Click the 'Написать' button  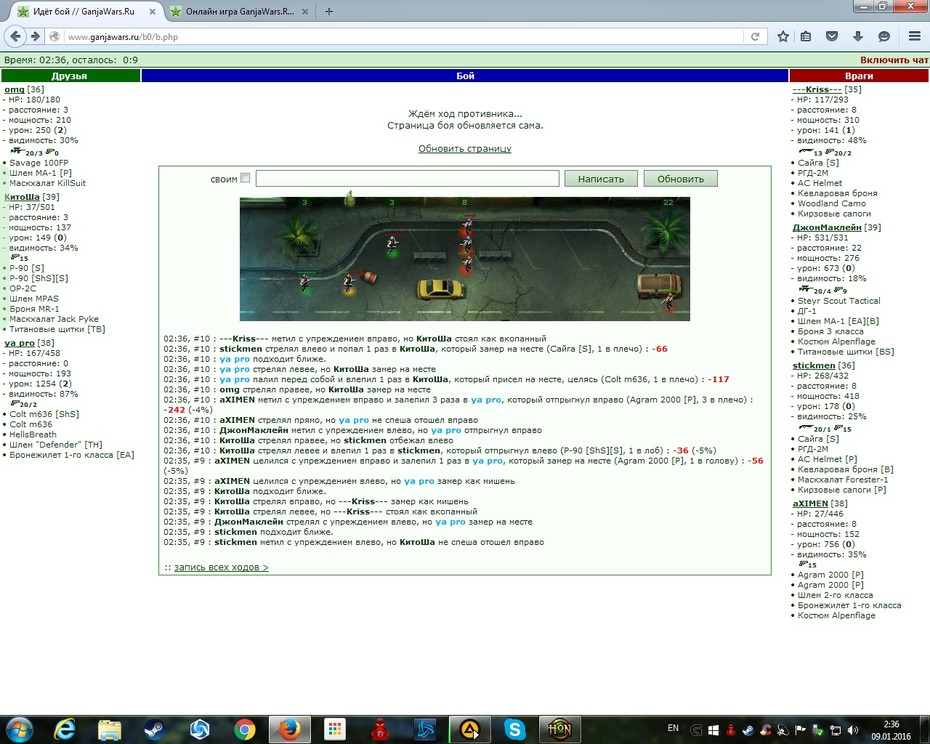601,179
